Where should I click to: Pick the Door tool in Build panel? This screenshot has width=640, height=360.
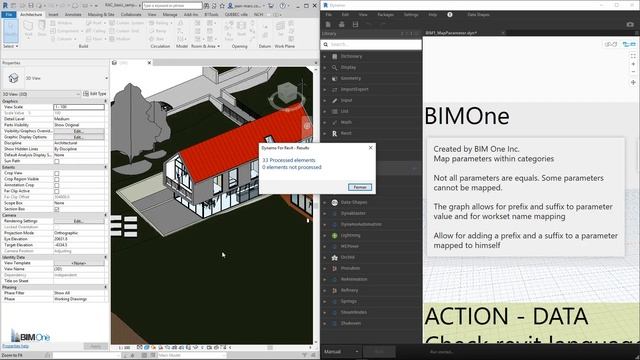point(42,29)
